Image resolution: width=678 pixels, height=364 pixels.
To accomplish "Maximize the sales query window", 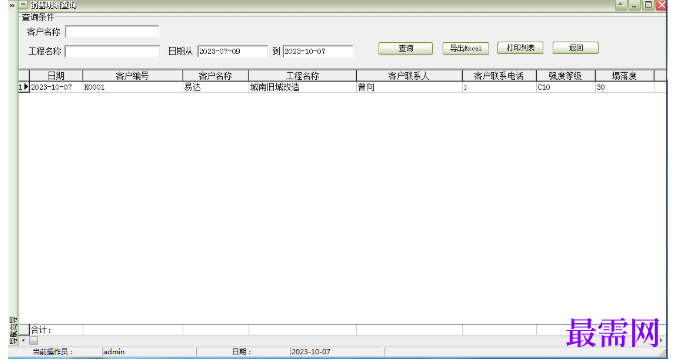I will (x=648, y=5).
